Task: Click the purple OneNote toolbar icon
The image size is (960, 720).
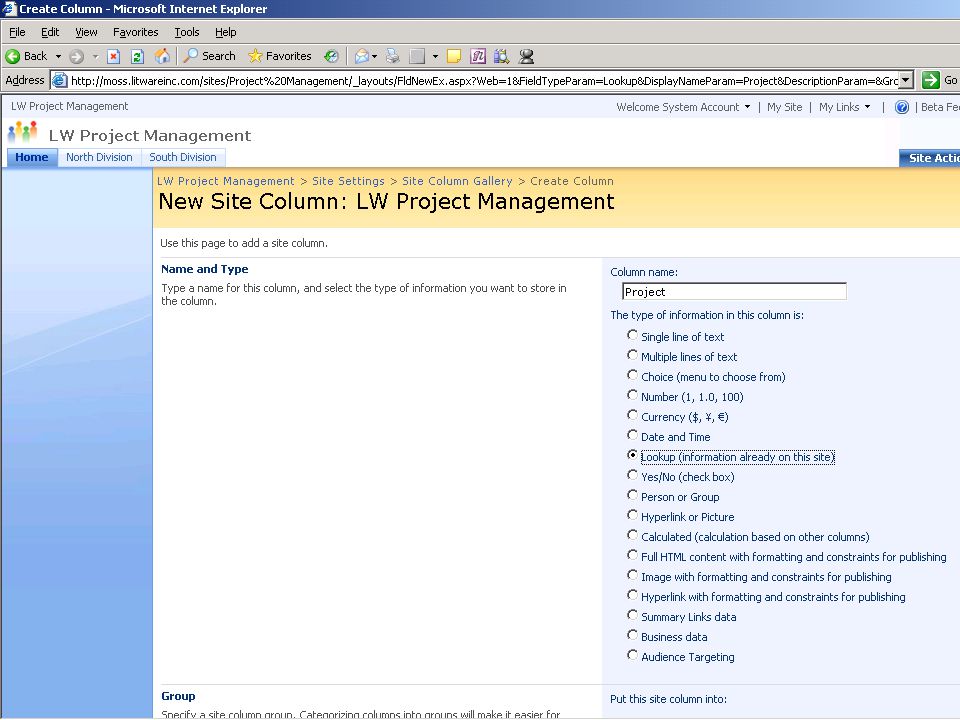Action: [478, 56]
